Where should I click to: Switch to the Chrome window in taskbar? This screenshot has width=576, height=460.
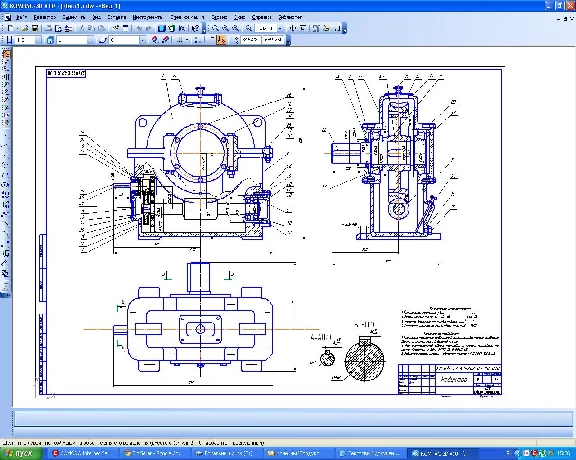point(155,453)
